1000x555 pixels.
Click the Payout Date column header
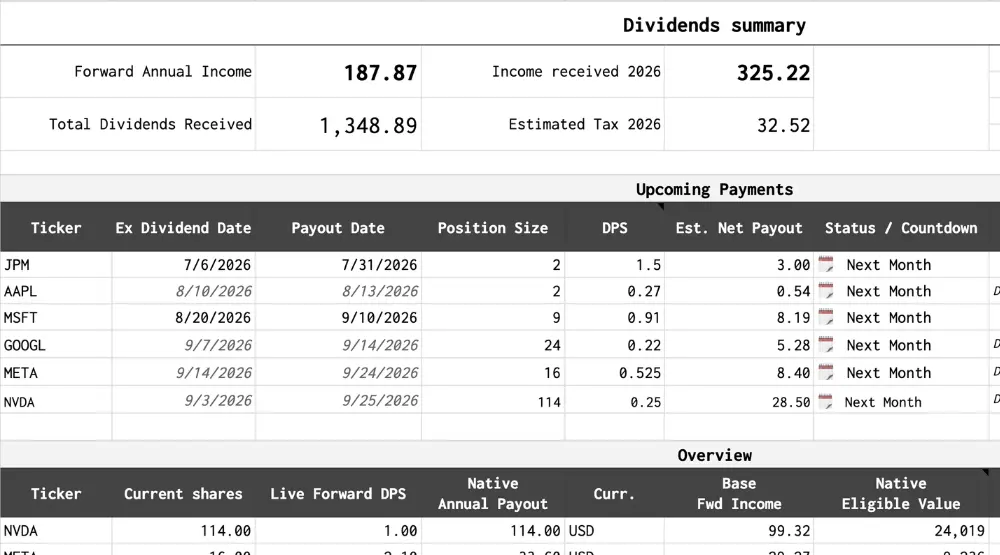(x=338, y=228)
